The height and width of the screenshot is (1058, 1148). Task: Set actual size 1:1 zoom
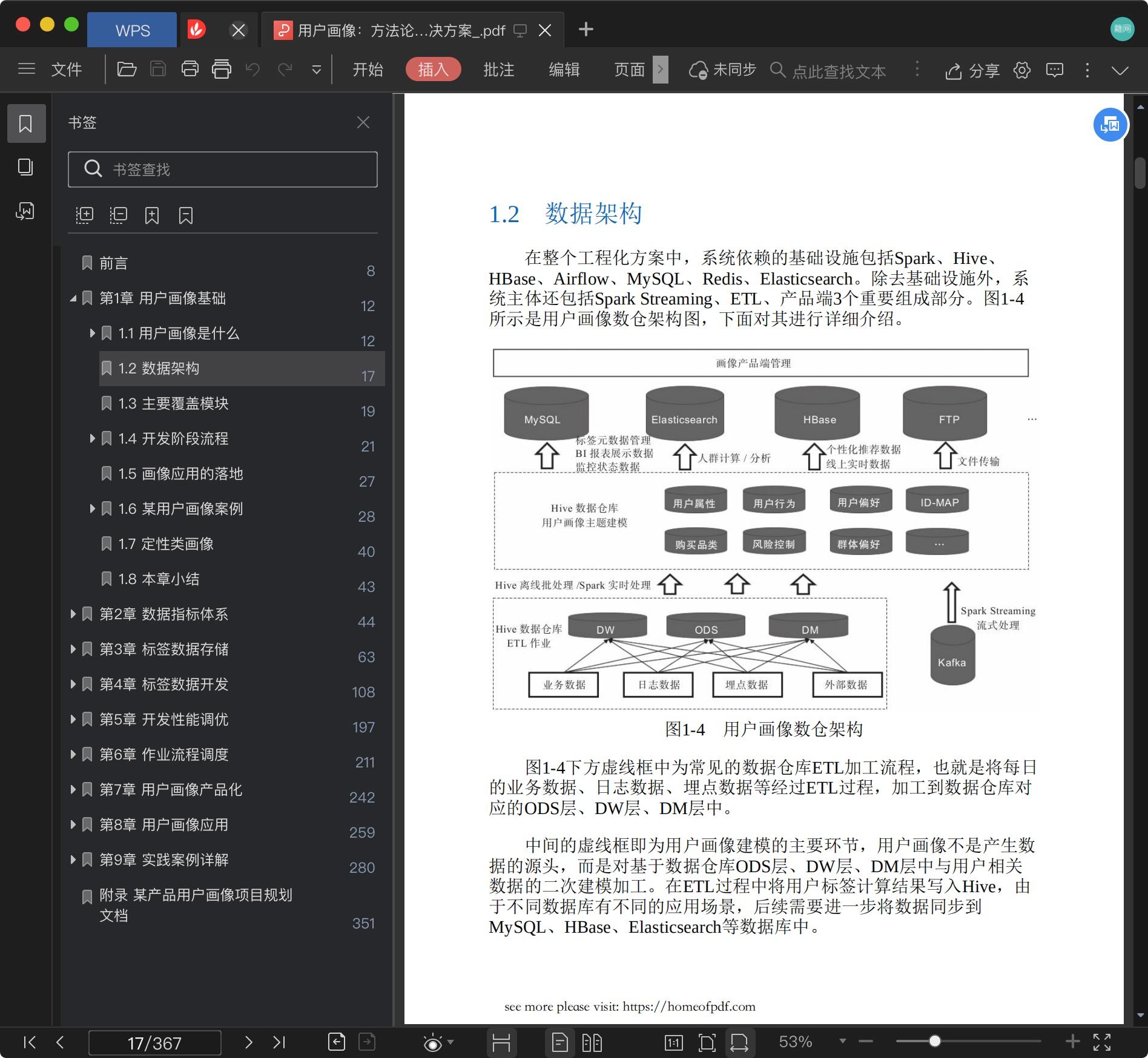pyautogui.click(x=673, y=1042)
